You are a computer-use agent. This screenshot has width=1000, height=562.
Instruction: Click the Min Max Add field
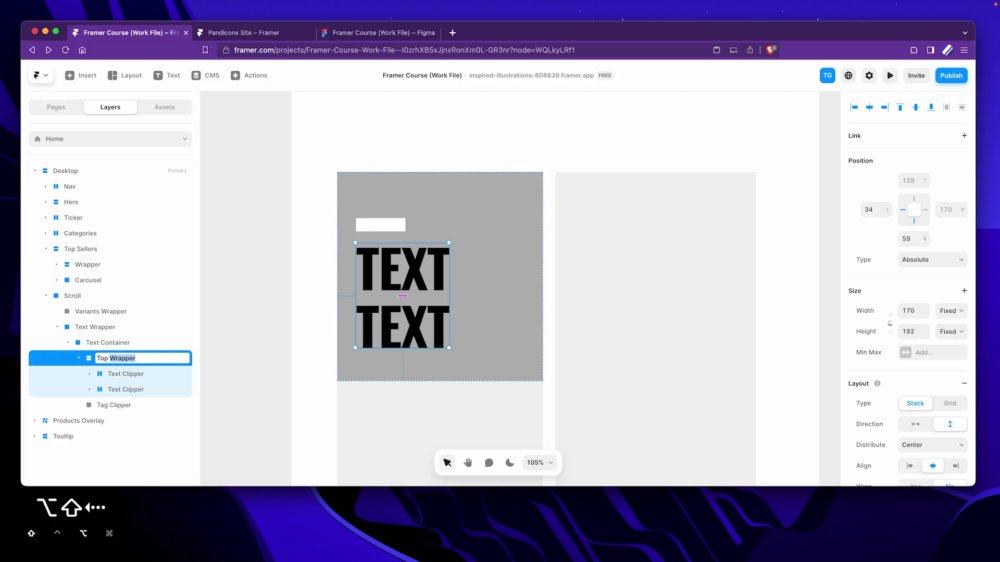click(932, 352)
